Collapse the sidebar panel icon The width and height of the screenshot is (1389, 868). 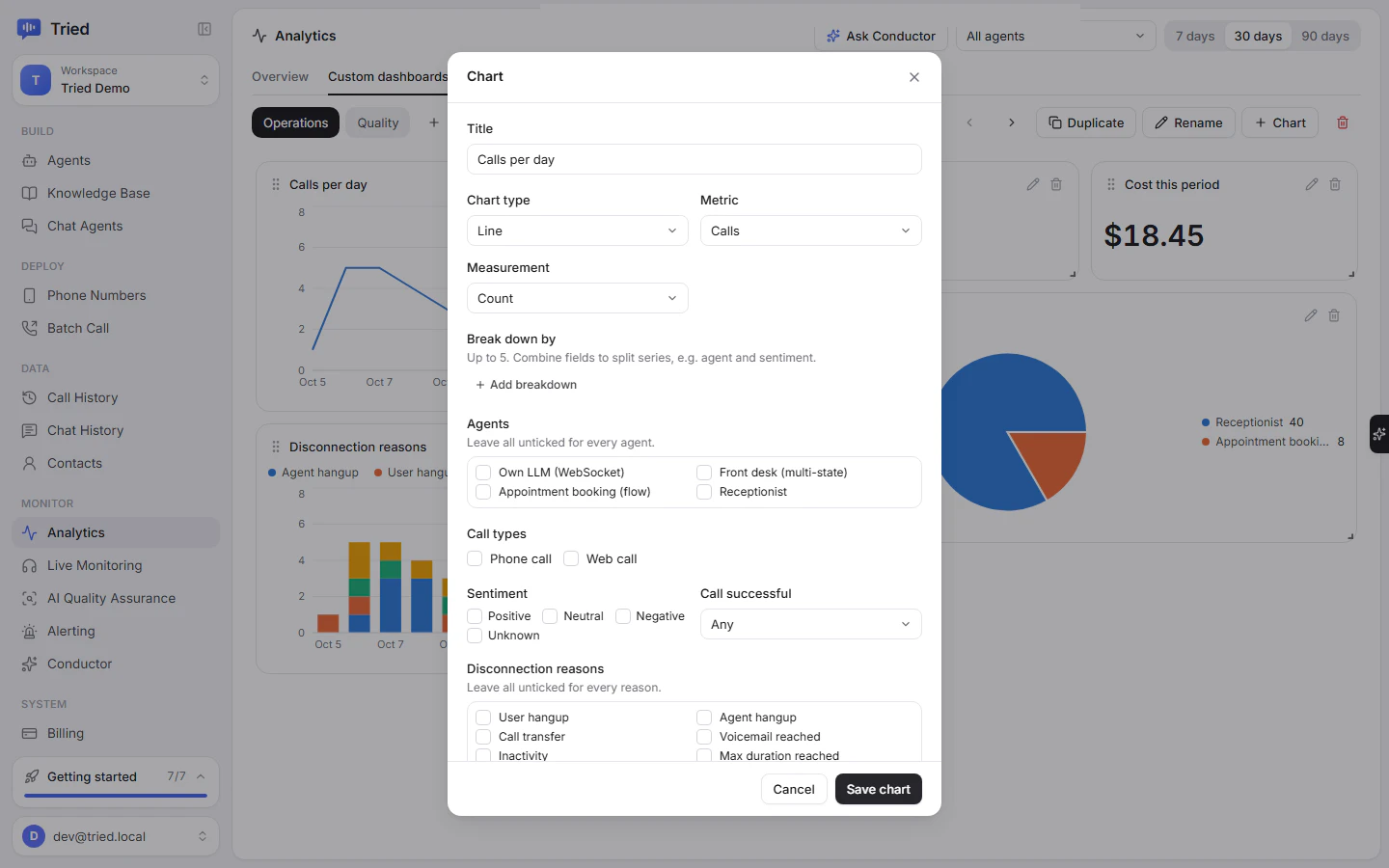[204, 29]
